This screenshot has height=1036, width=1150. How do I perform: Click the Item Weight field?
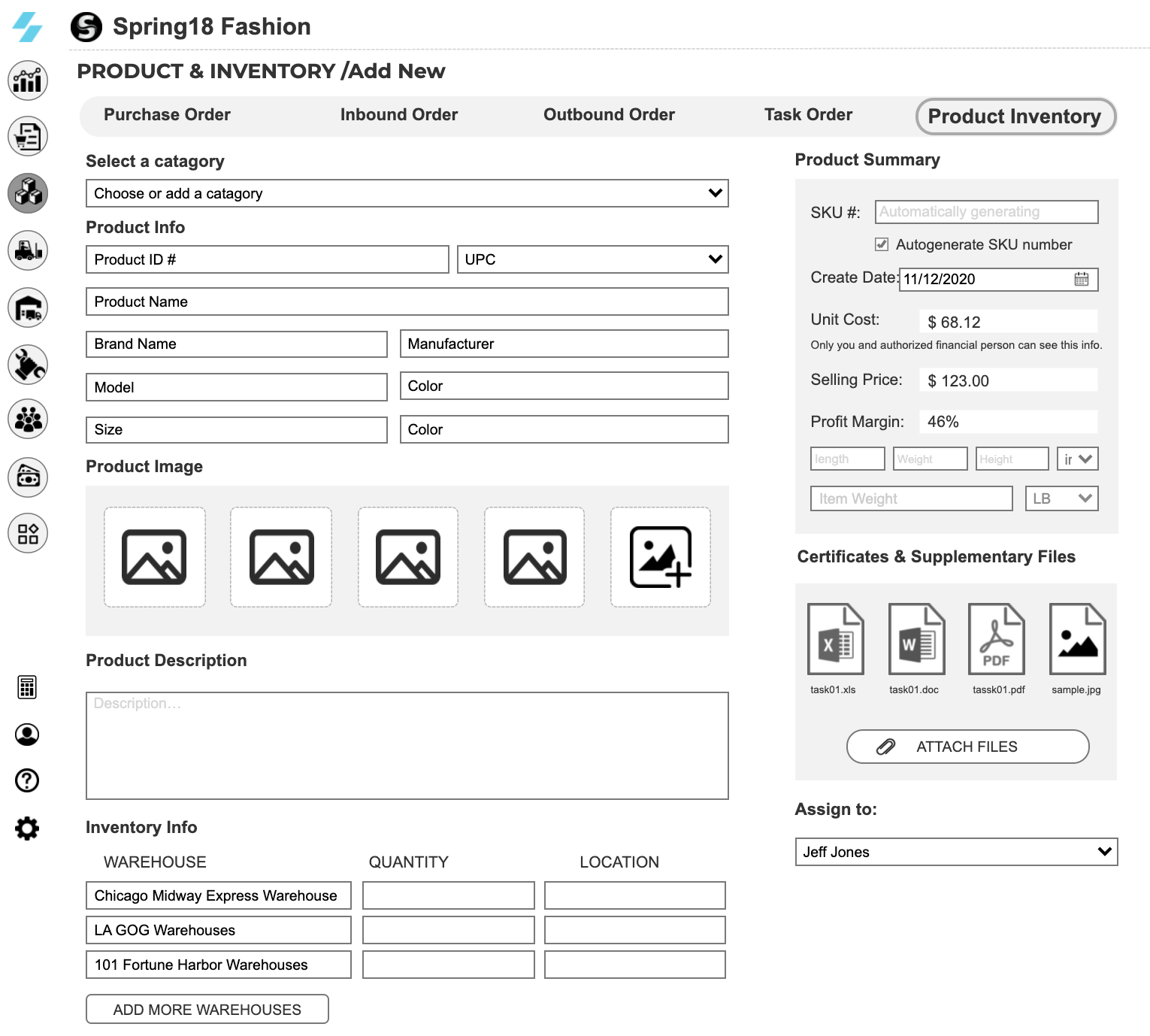(x=912, y=498)
